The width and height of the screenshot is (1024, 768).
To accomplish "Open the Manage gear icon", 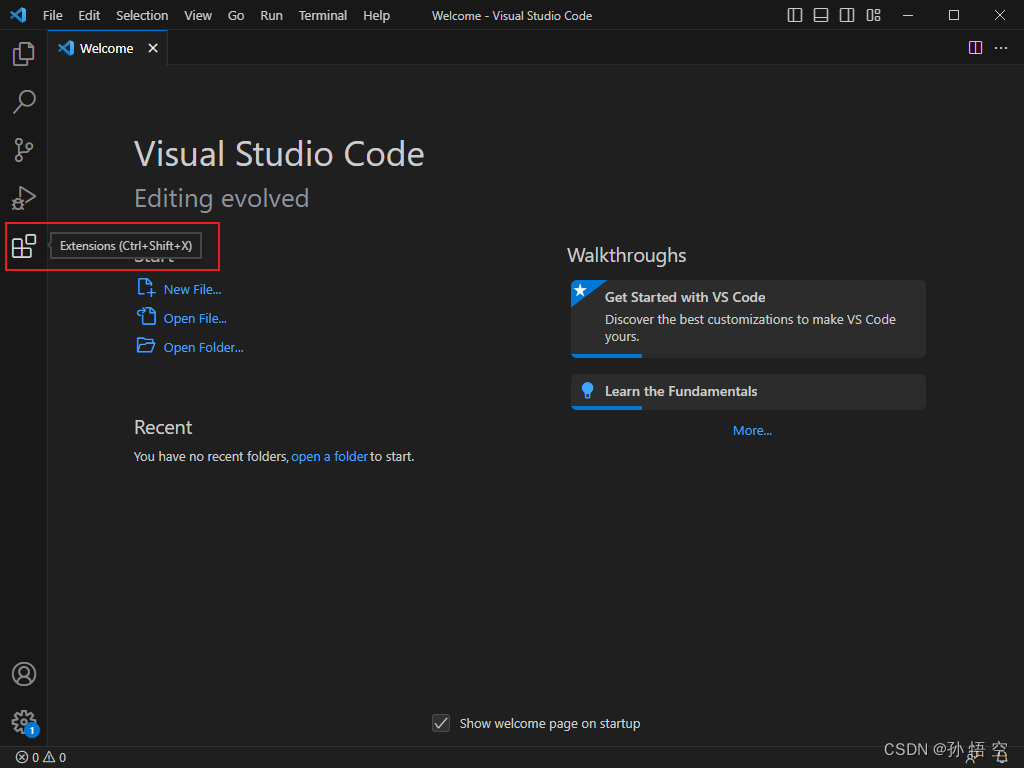I will (x=24, y=722).
